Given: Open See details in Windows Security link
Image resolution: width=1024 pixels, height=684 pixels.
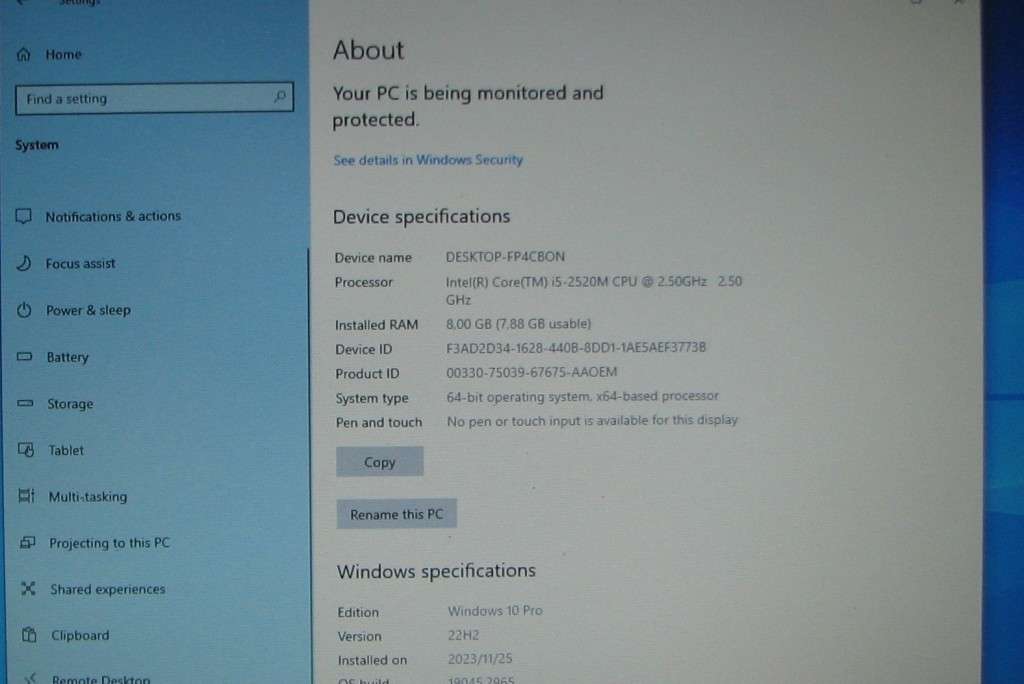Looking at the screenshot, I should pyautogui.click(x=428, y=159).
